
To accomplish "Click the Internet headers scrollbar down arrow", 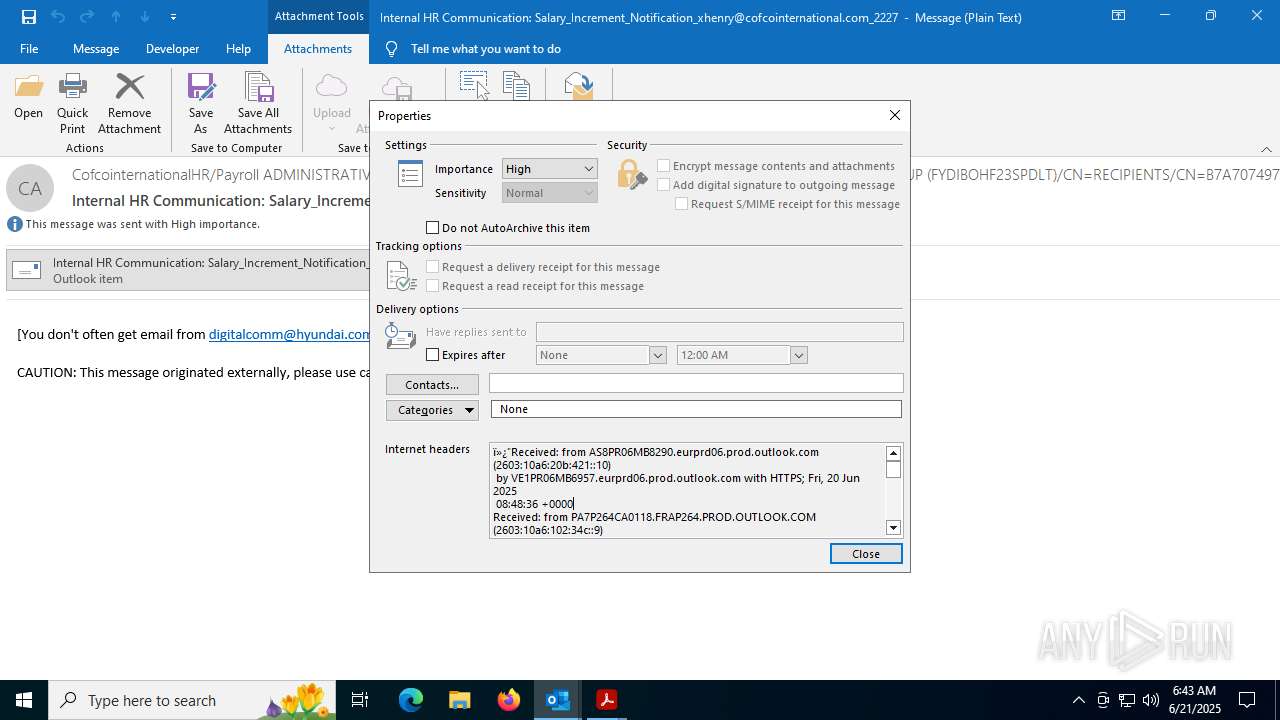I will point(894,527).
